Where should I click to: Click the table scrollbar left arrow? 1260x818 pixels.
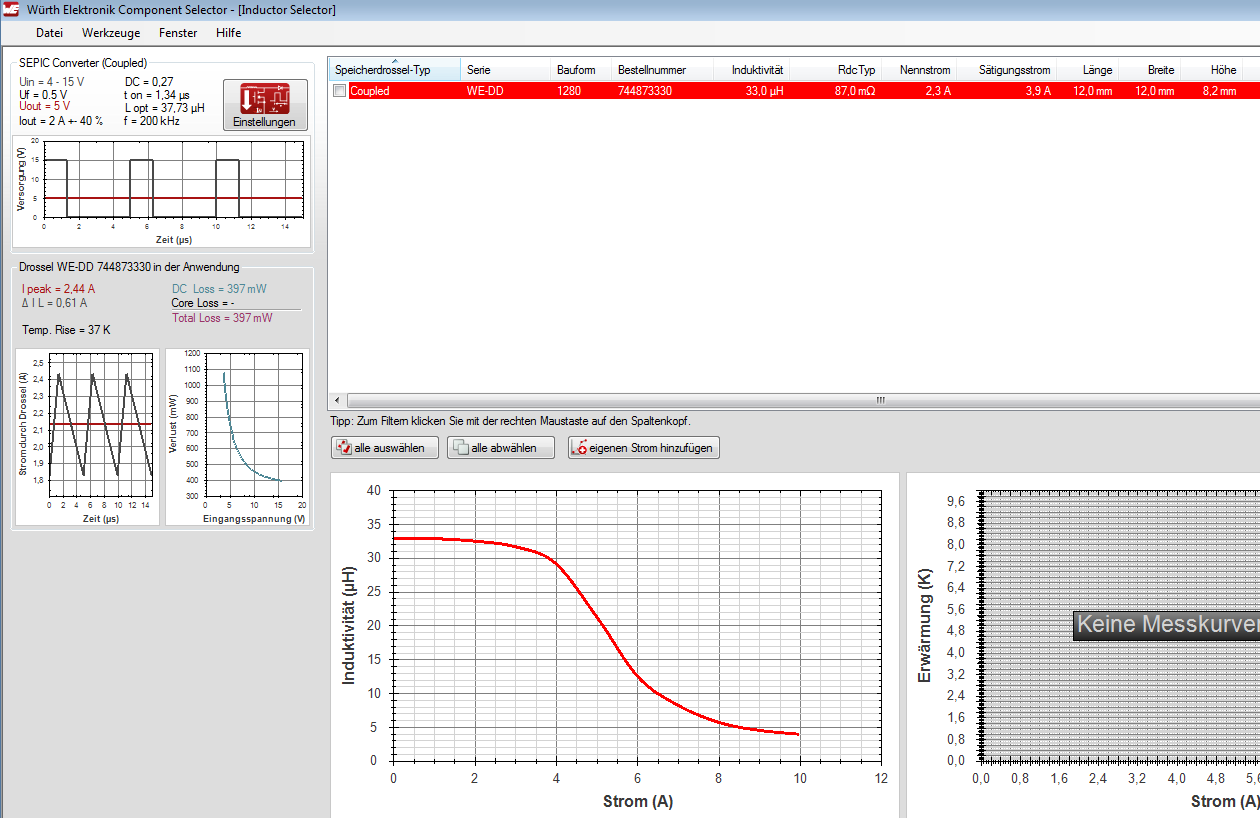click(336, 400)
